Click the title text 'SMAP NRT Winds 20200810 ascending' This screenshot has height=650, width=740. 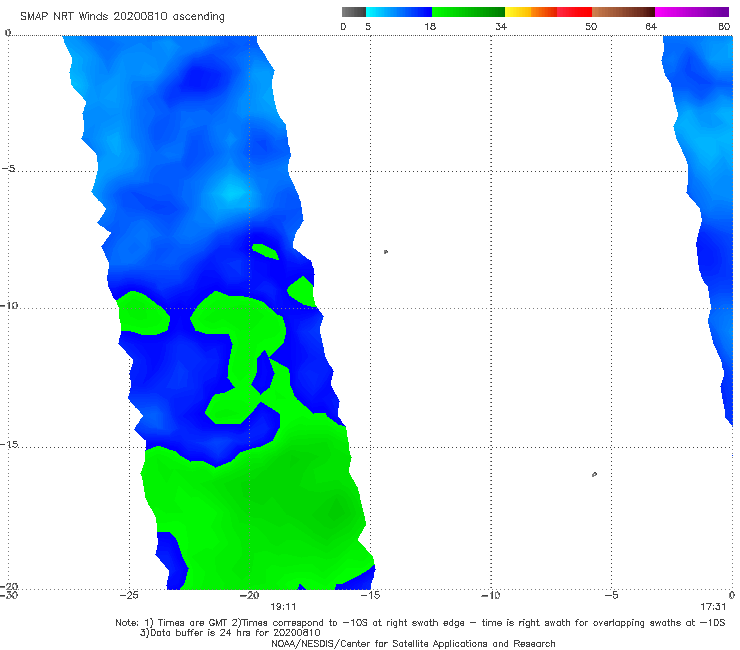122,17
